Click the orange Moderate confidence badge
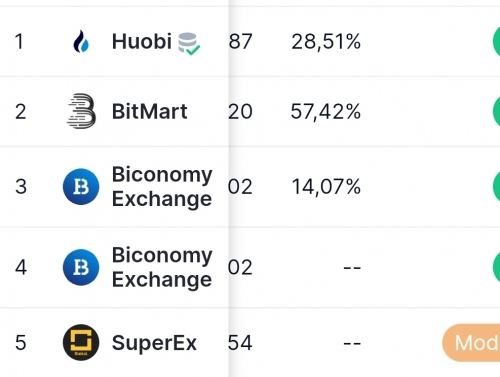Viewport: 500px width, 377px height. 471,342
